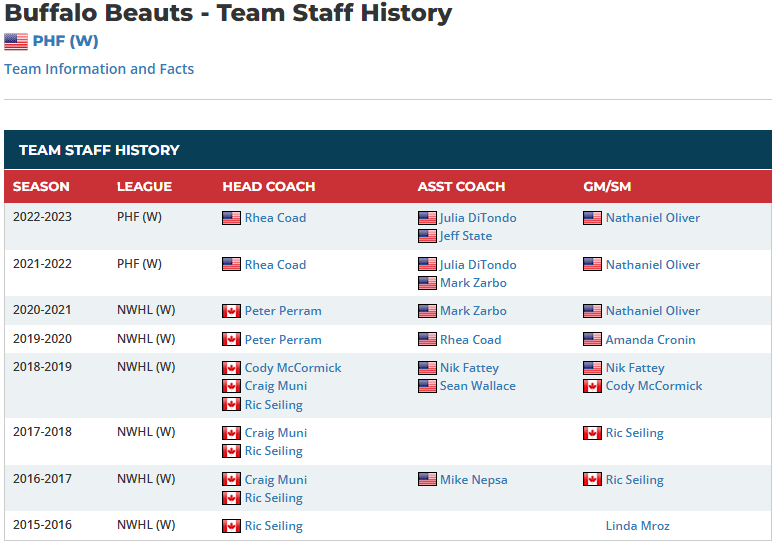Open Ric Seiling GM link for 2017-2018
This screenshot has height=546, width=775.
[x=635, y=433]
